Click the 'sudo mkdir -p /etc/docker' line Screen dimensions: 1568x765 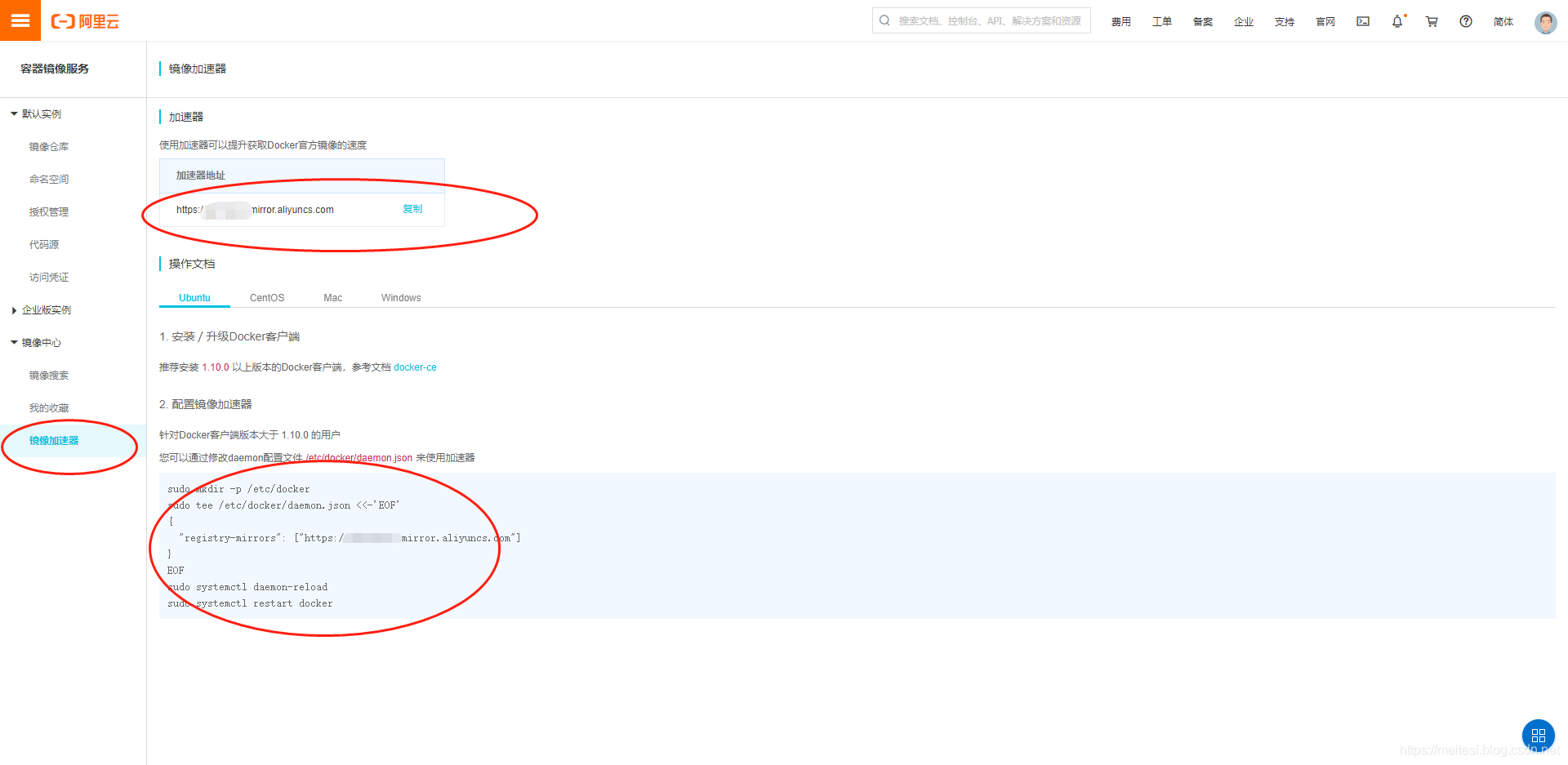click(x=238, y=489)
